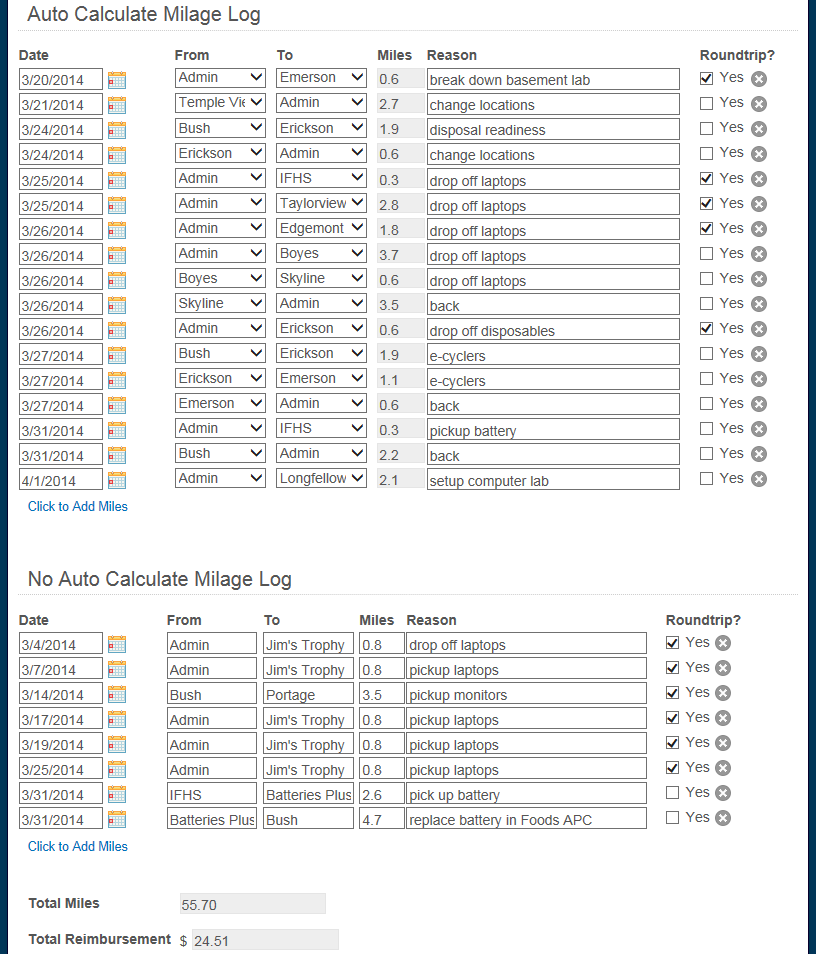Image resolution: width=816 pixels, height=954 pixels.
Task: Open calendar for the Admin to Edgemont row
Action: [x=117, y=230]
